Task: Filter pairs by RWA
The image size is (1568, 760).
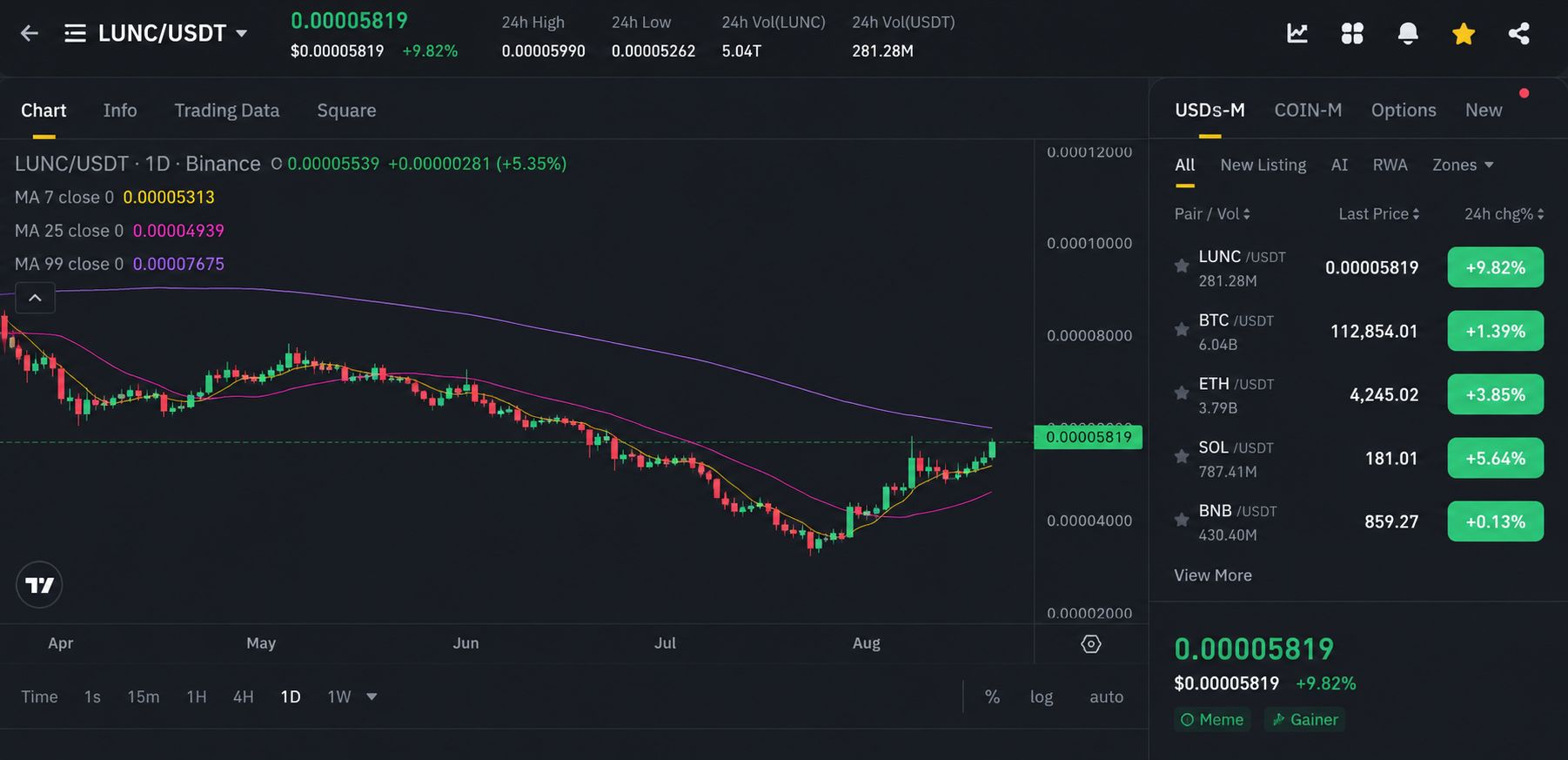Action: [x=1390, y=165]
